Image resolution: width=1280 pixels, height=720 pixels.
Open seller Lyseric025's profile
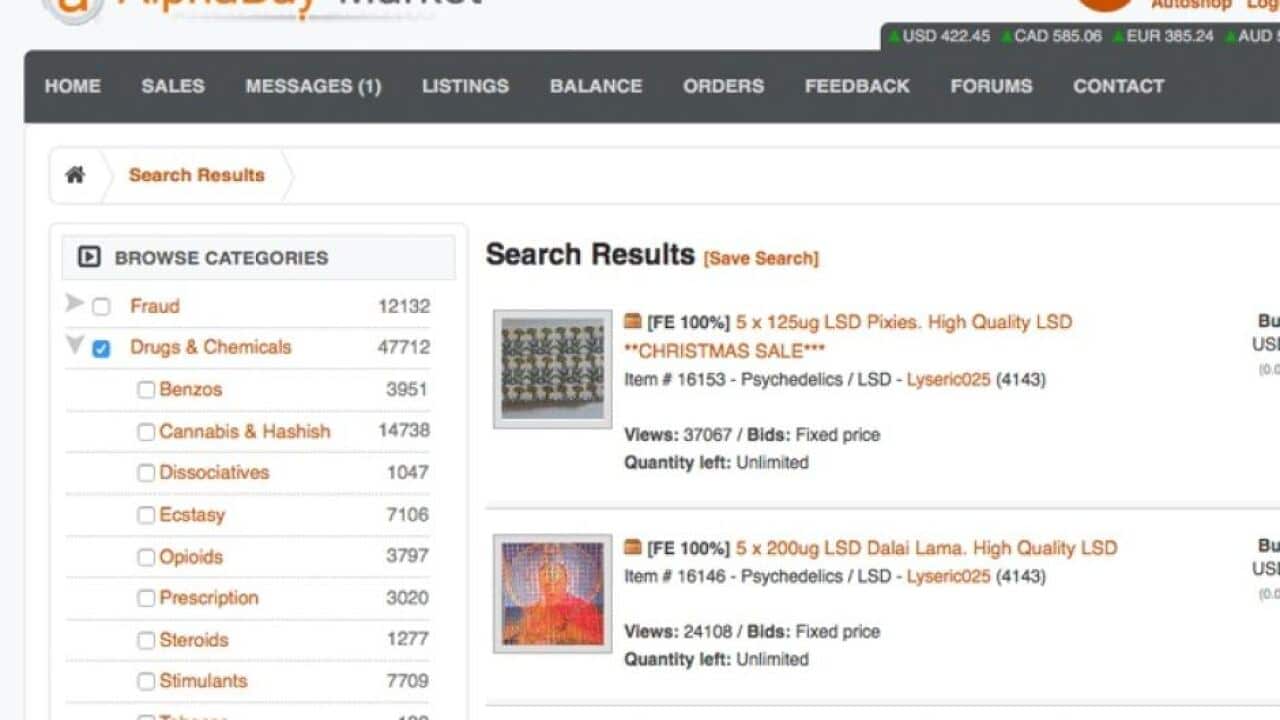pyautogui.click(x=947, y=379)
